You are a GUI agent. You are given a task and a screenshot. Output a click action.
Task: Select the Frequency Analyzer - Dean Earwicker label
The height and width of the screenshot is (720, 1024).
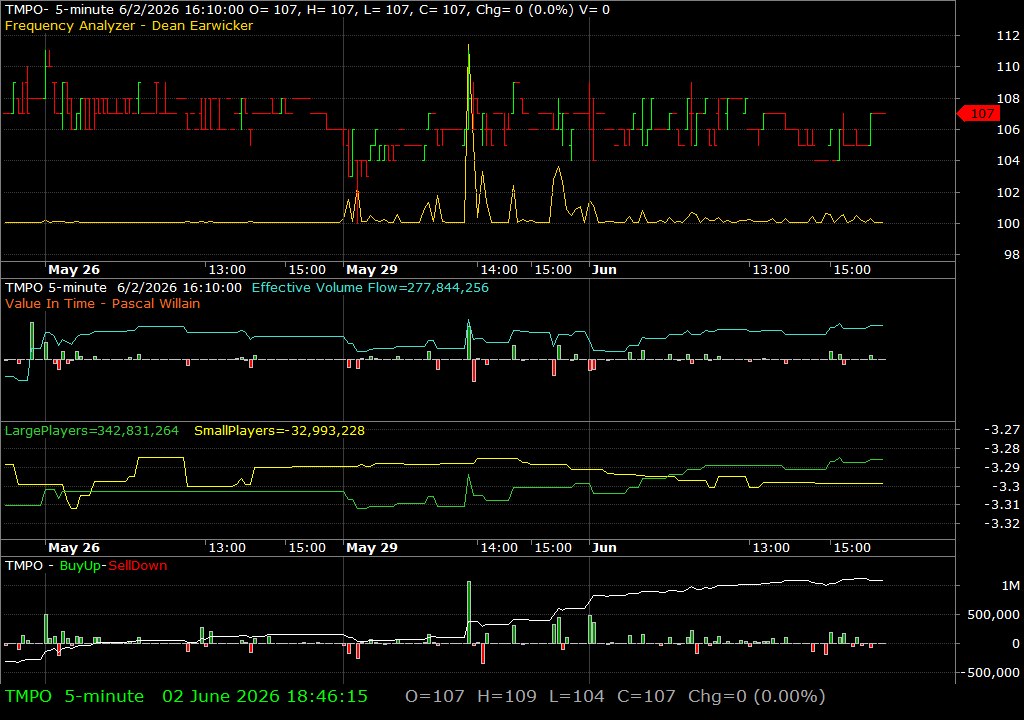[x=129, y=25]
